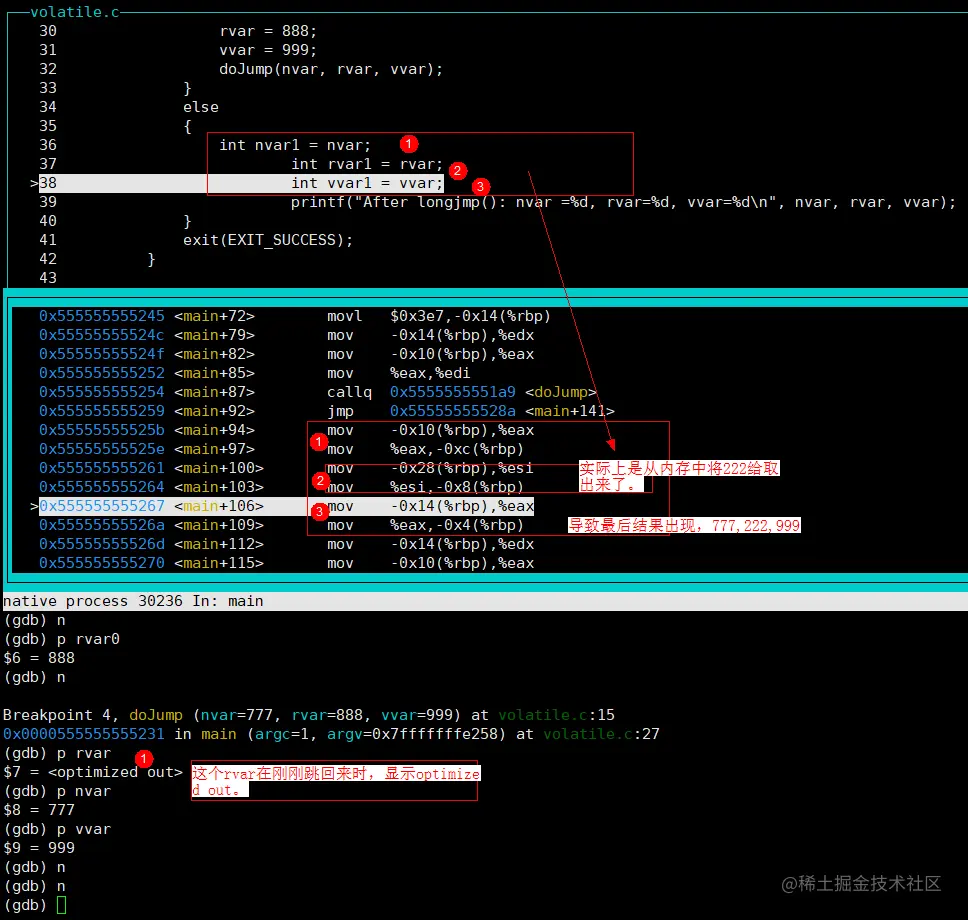Click line number 33 in the source gutter
The height and width of the screenshot is (920, 968).
[48, 88]
